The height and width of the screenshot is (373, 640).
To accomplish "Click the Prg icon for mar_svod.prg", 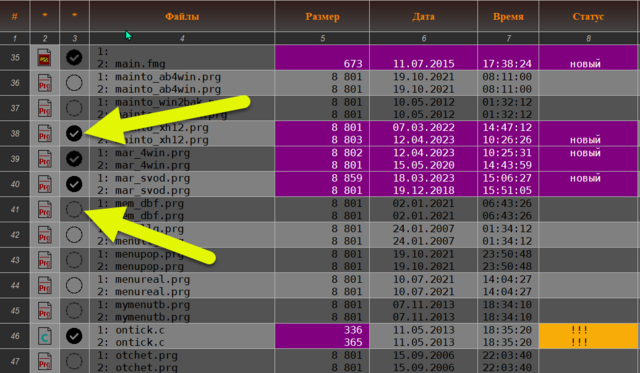I will pyautogui.click(x=44, y=184).
